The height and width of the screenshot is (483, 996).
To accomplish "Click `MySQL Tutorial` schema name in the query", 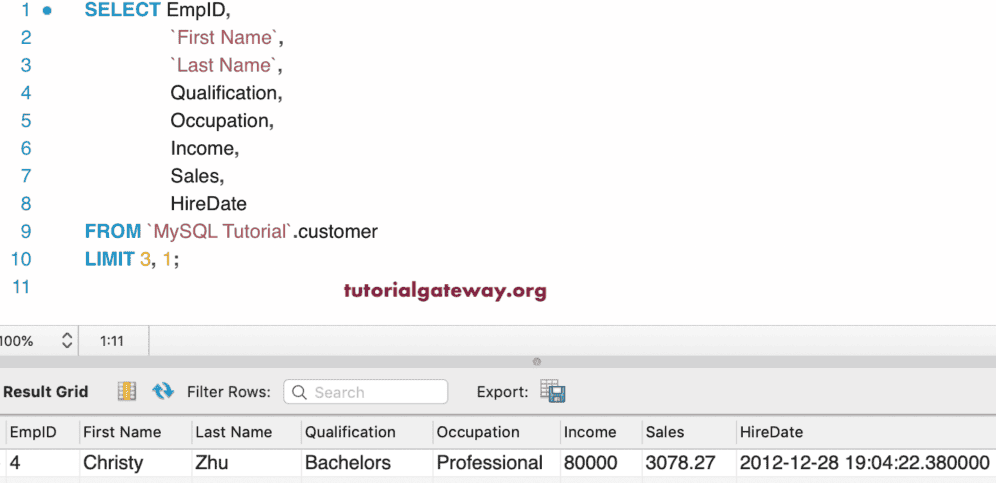I will [x=219, y=231].
